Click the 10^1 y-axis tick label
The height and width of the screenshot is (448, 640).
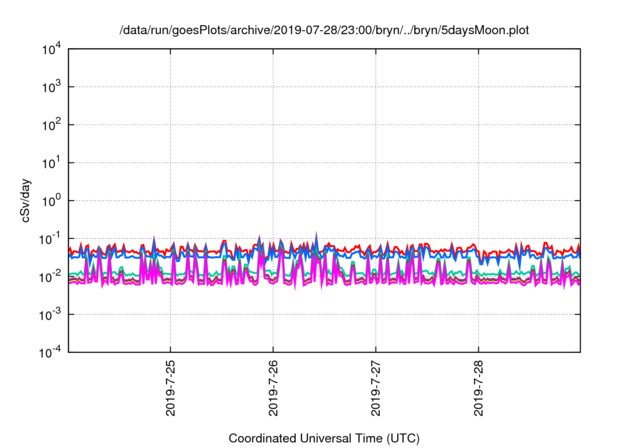50,162
